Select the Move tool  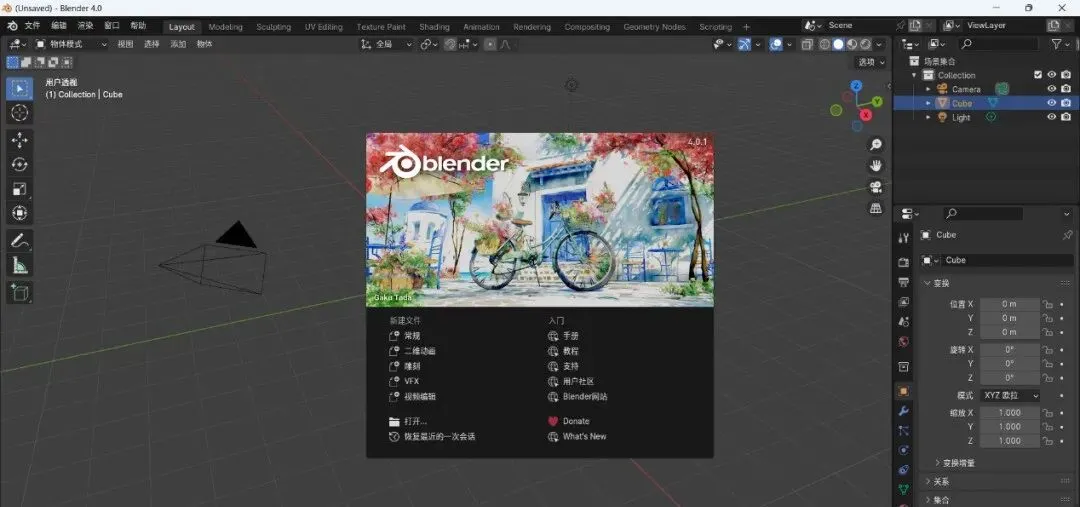19,140
